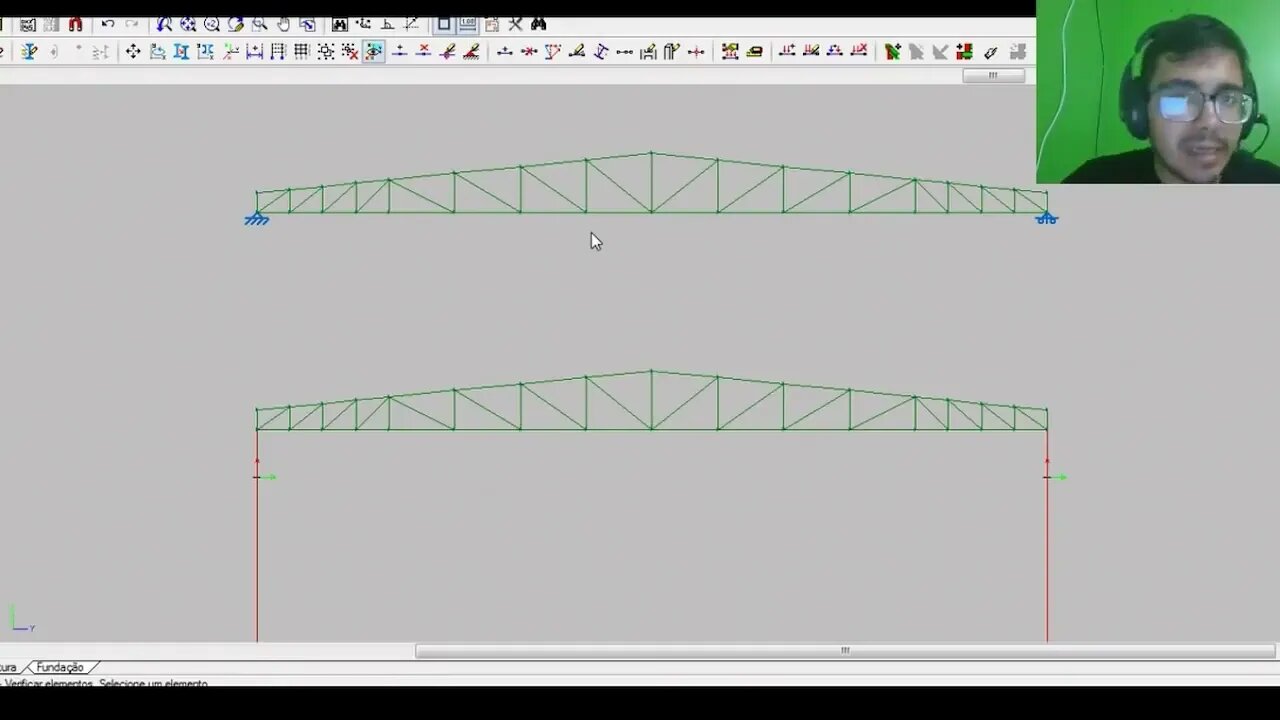
Task: Undo the last action
Action: click(x=108, y=24)
